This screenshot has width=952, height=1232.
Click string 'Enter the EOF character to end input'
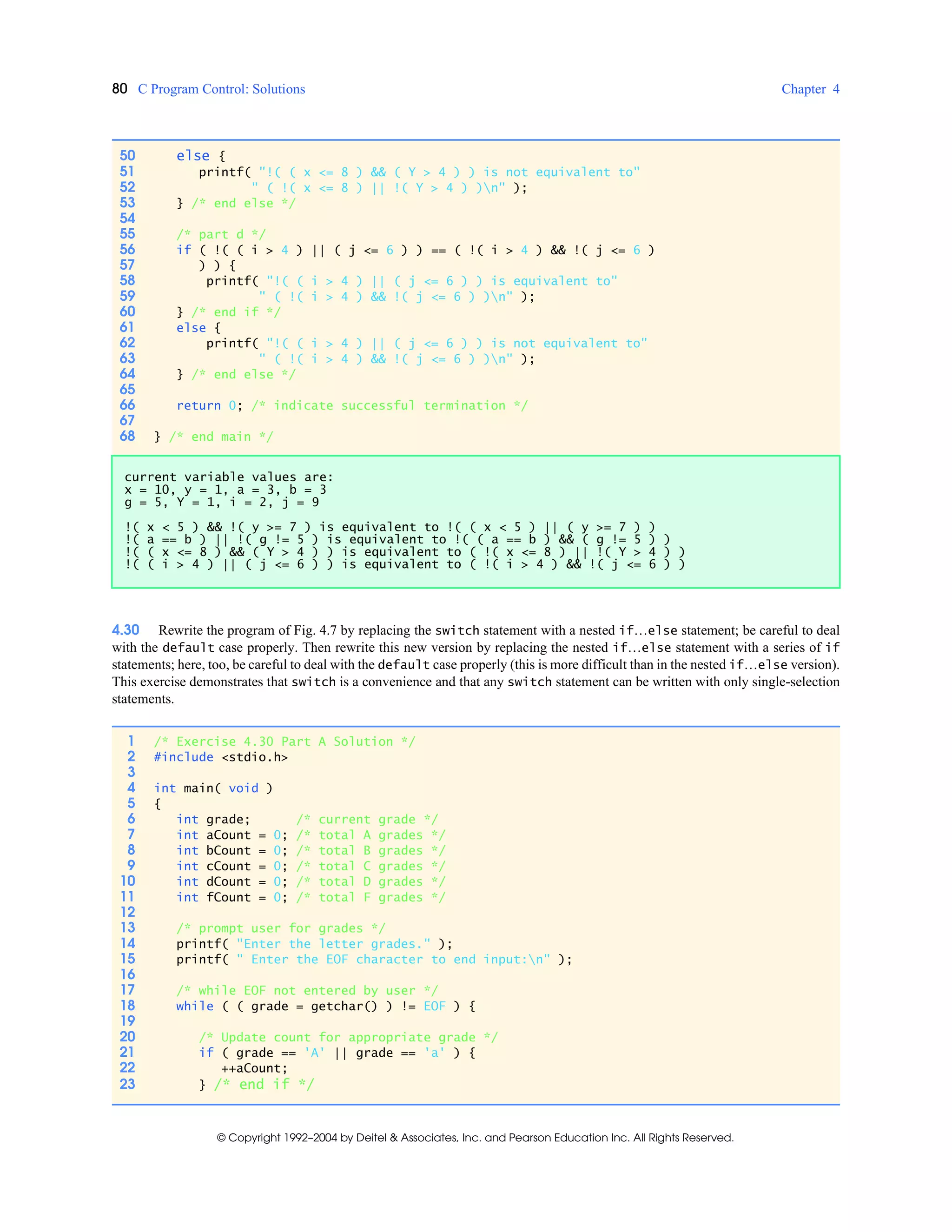point(393,960)
